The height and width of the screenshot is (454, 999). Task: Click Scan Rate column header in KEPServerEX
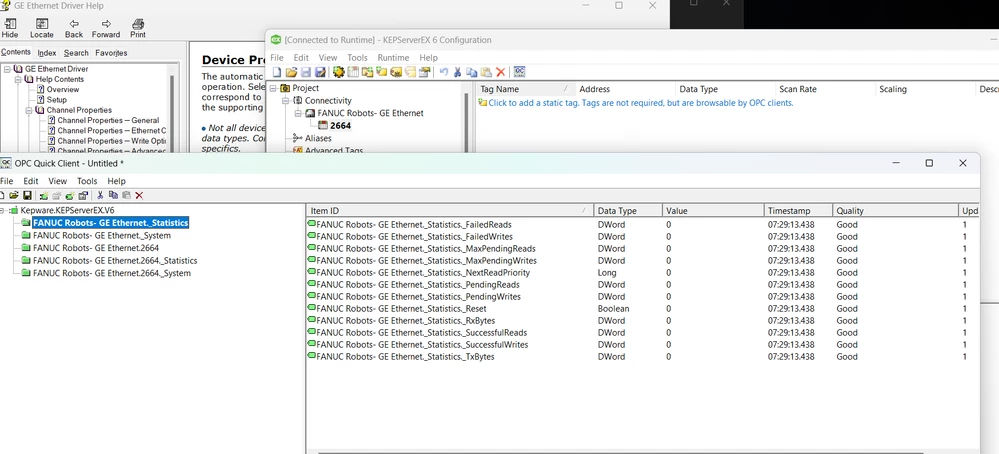click(824, 89)
